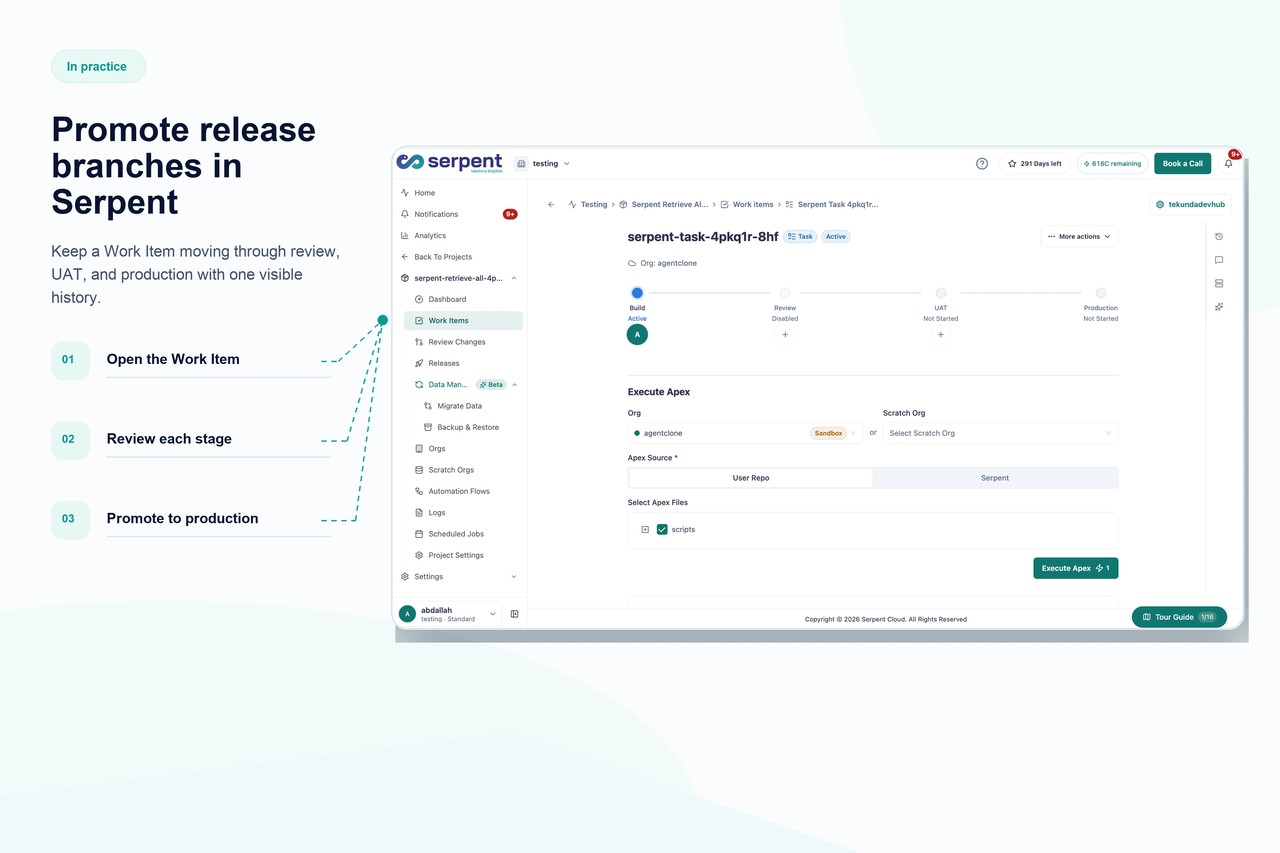
Task: Select the Serpent apex source tab
Action: tap(995, 478)
